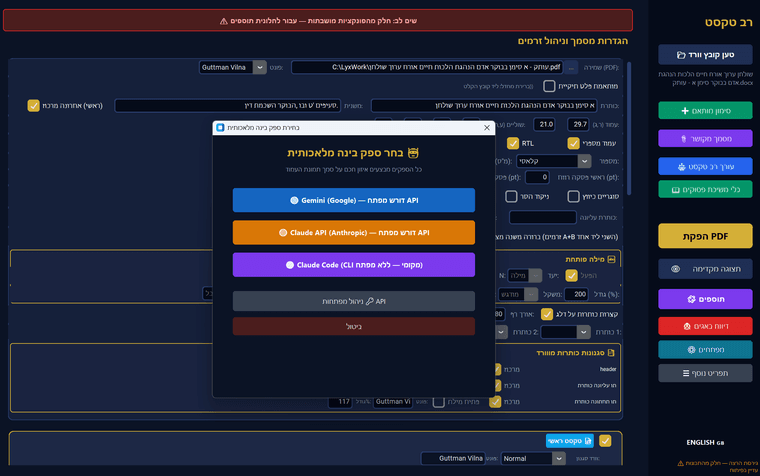The width and height of the screenshot is (760, 476).
Task: Close the AI provider selection dialog
Action: pos(487,127)
